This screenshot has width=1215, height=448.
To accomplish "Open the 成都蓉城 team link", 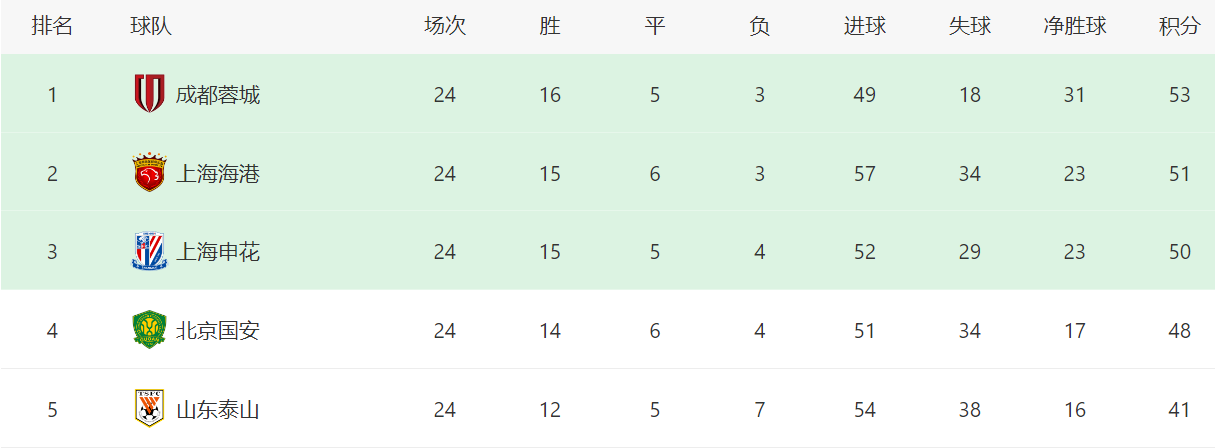I will (x=217, y=95).
